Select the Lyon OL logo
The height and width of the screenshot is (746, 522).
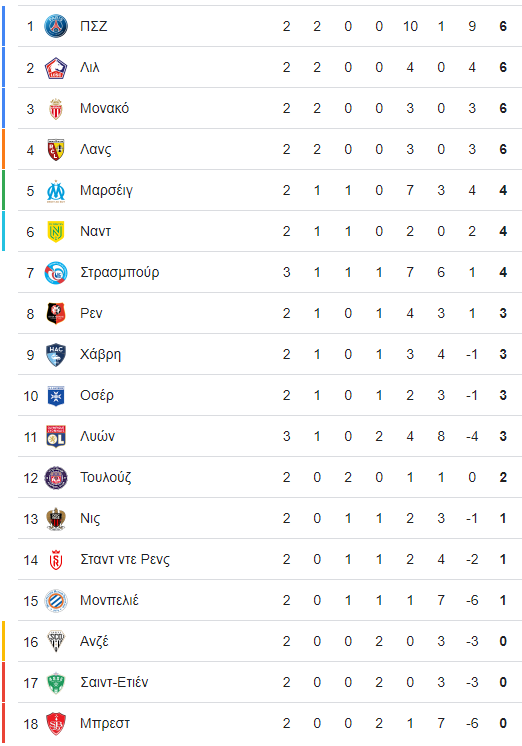click(56, 437)
